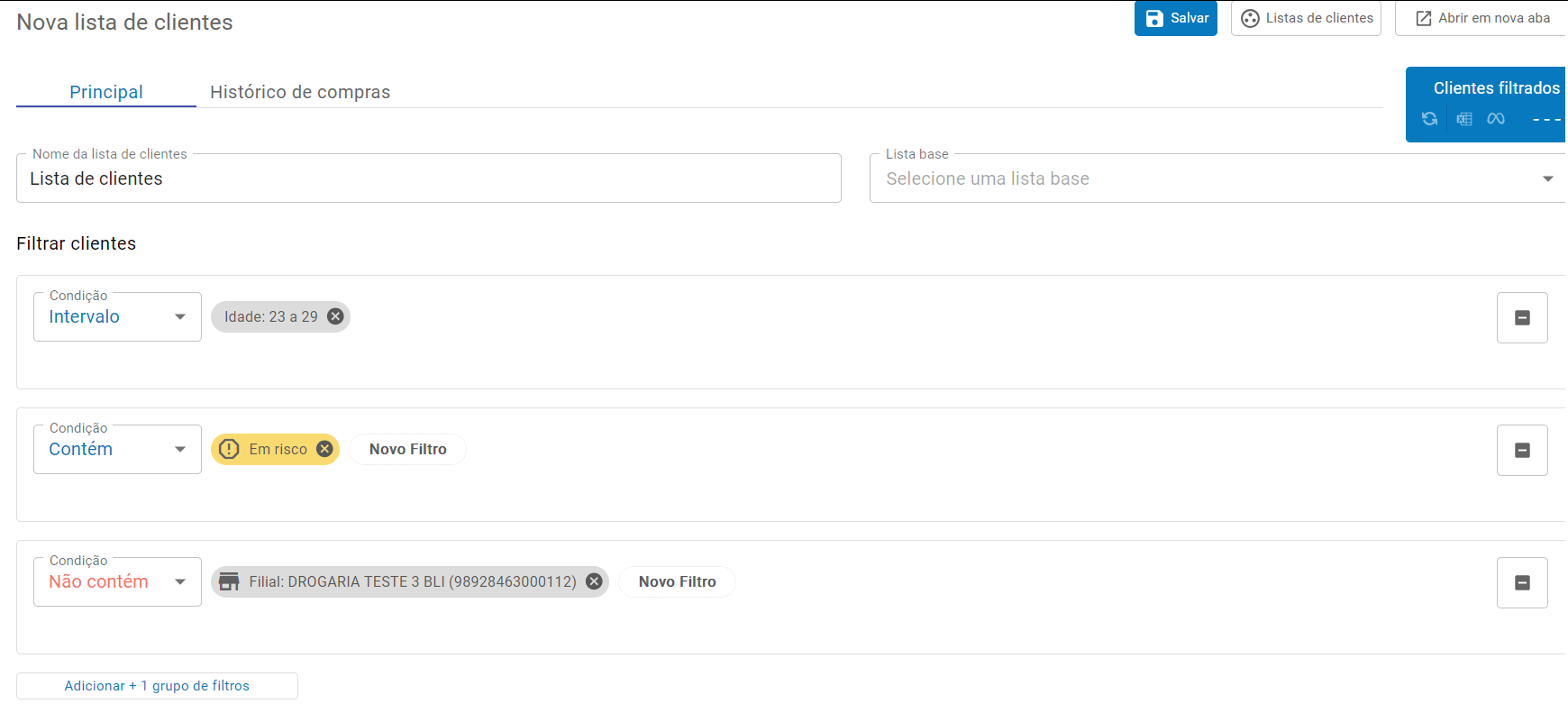Click the Clientes filtrados heading
The image size is (1568, 713).
(1496, 88)
